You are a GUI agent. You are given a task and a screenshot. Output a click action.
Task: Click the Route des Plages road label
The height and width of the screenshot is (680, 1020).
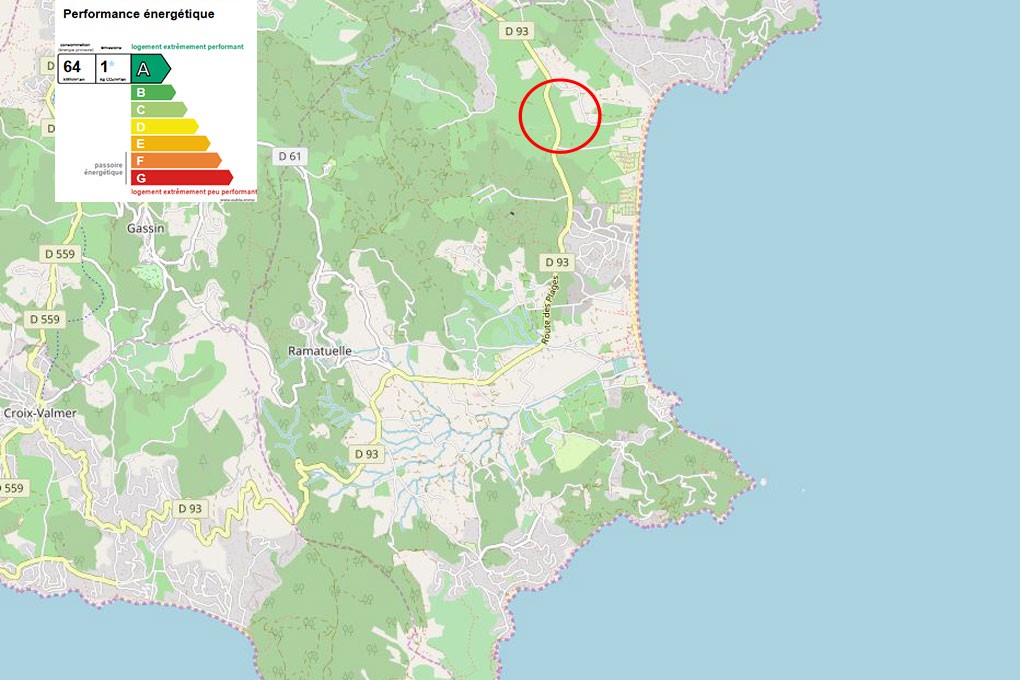pyautogui.click(x=549, y=310)
